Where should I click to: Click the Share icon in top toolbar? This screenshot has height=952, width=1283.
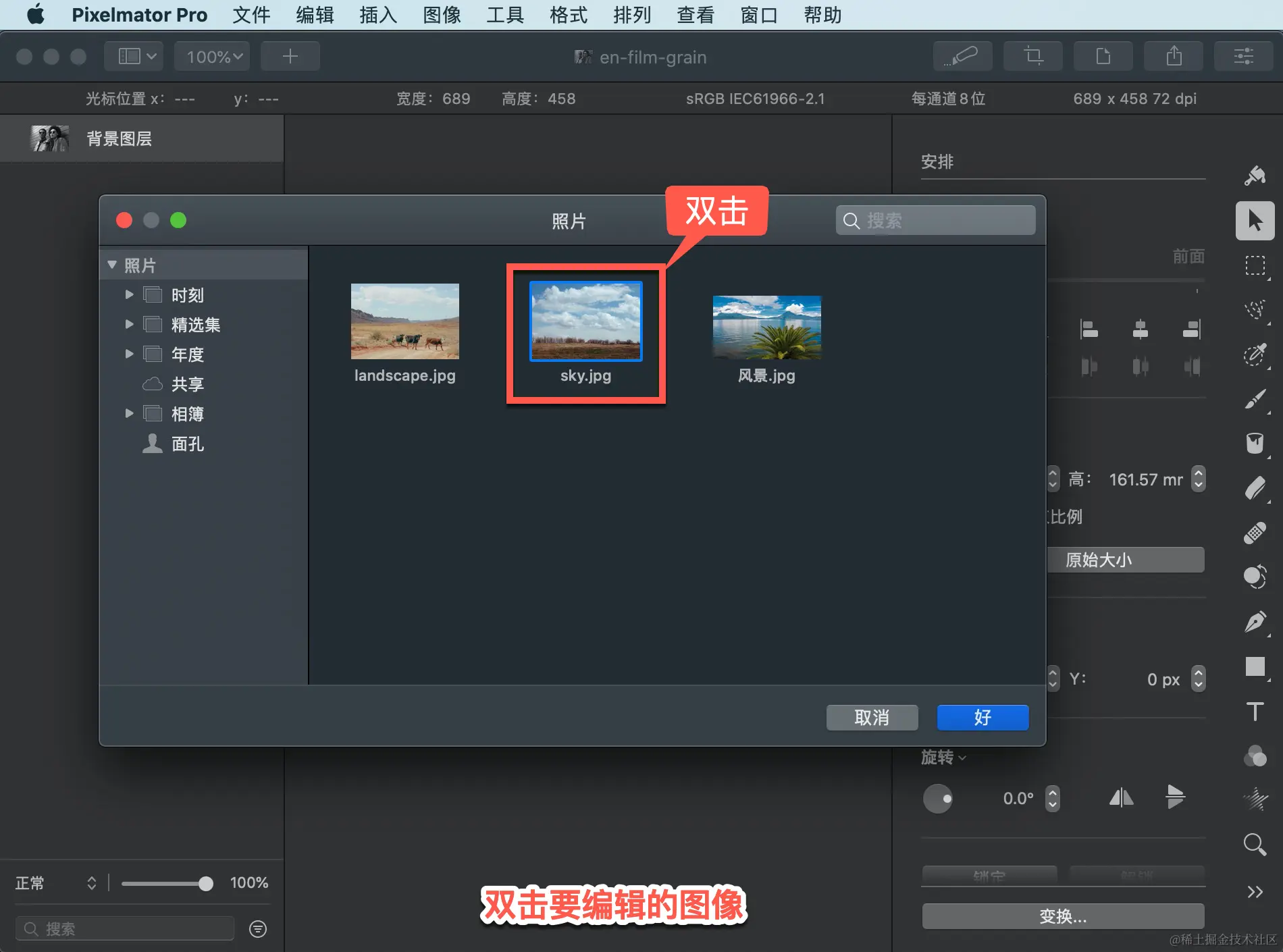1174,56
